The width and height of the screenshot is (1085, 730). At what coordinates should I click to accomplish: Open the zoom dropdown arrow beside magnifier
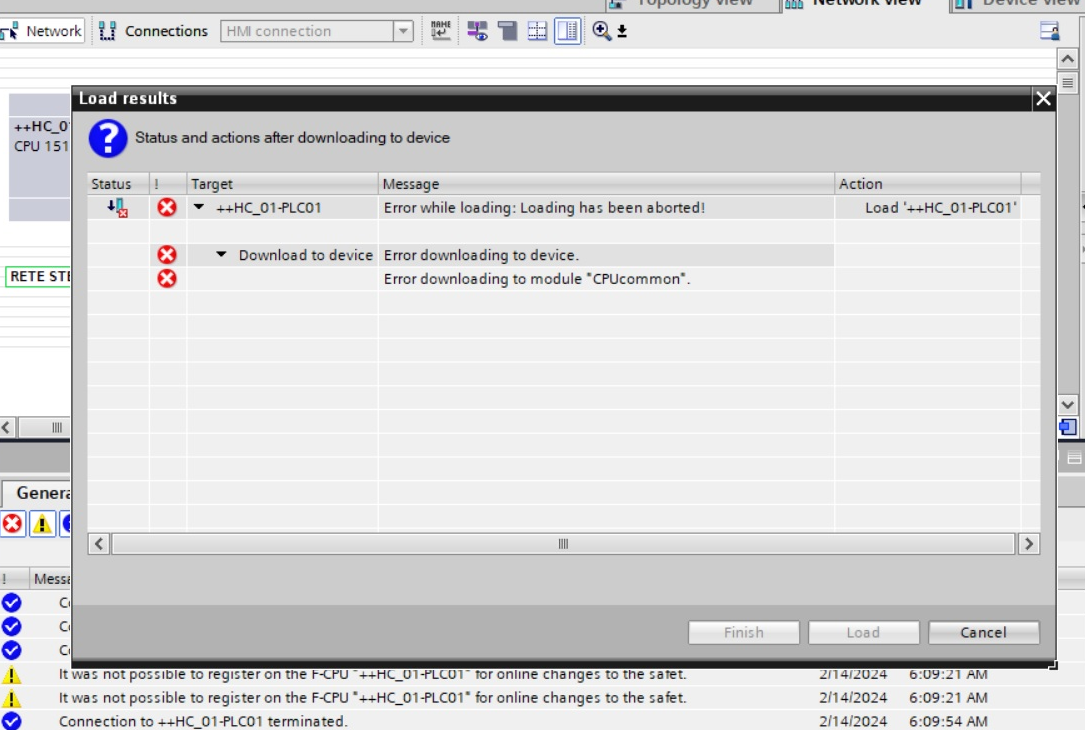tap(622, 31)
